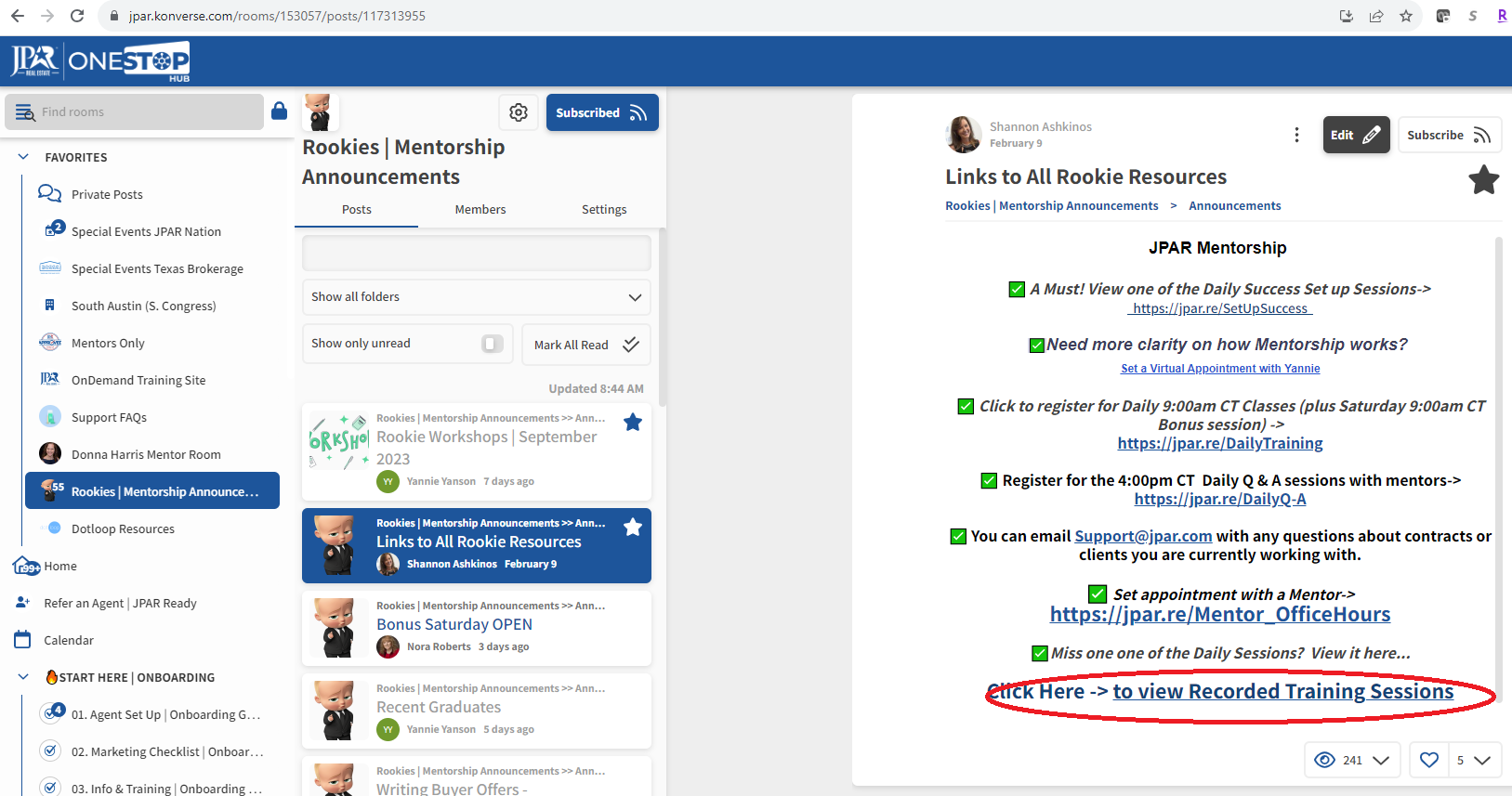
Task: Click the Subscribed button
Action: 602,112
